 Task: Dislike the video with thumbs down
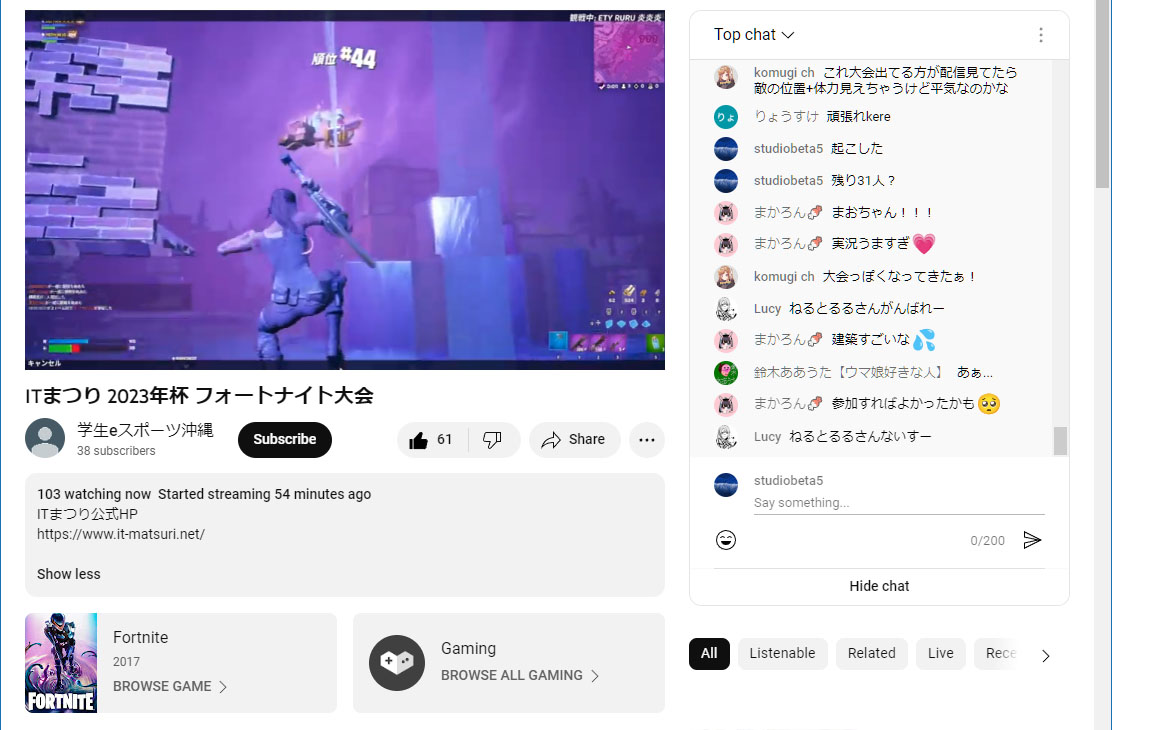[493, 440]
